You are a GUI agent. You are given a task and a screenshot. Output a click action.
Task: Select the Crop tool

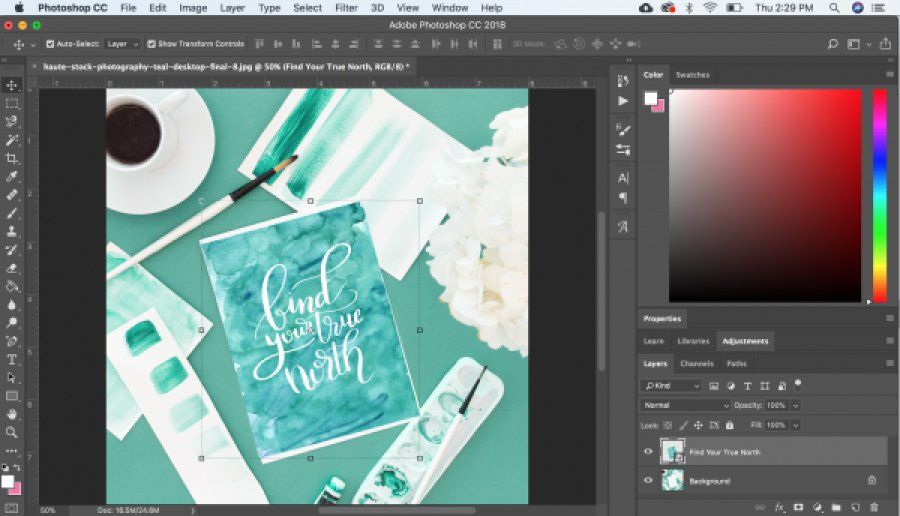click(11, 158)
